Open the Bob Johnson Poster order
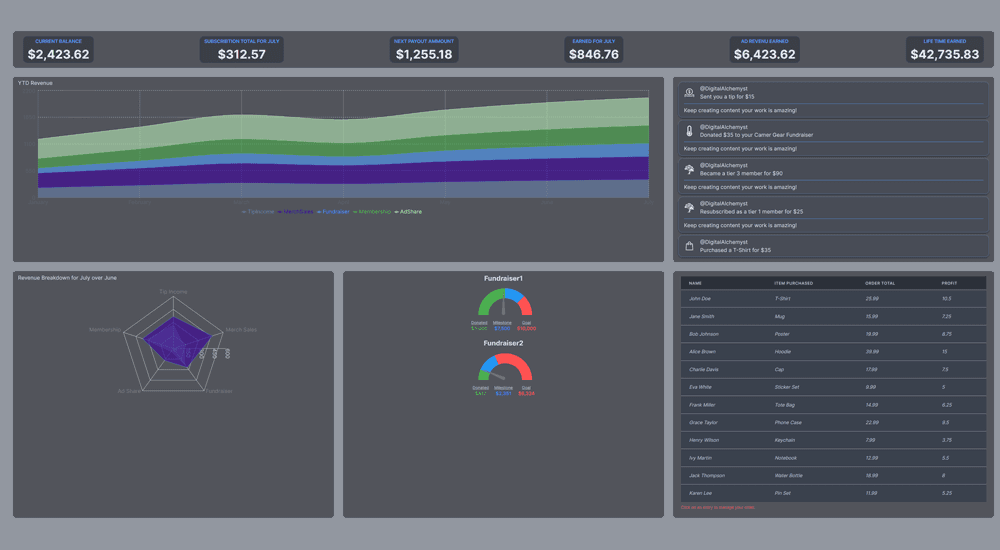The height and width of the screenshot is (550, 1000). coord(833,334)
